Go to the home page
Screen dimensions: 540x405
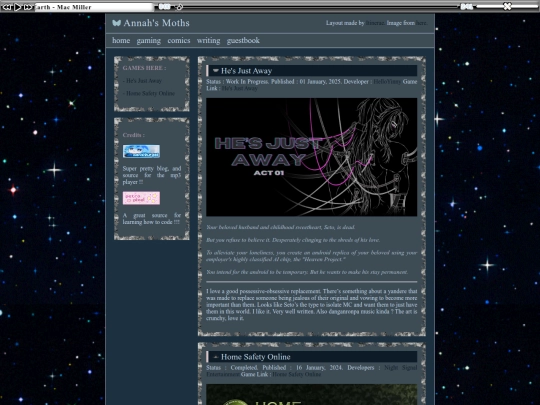(121, 41)
